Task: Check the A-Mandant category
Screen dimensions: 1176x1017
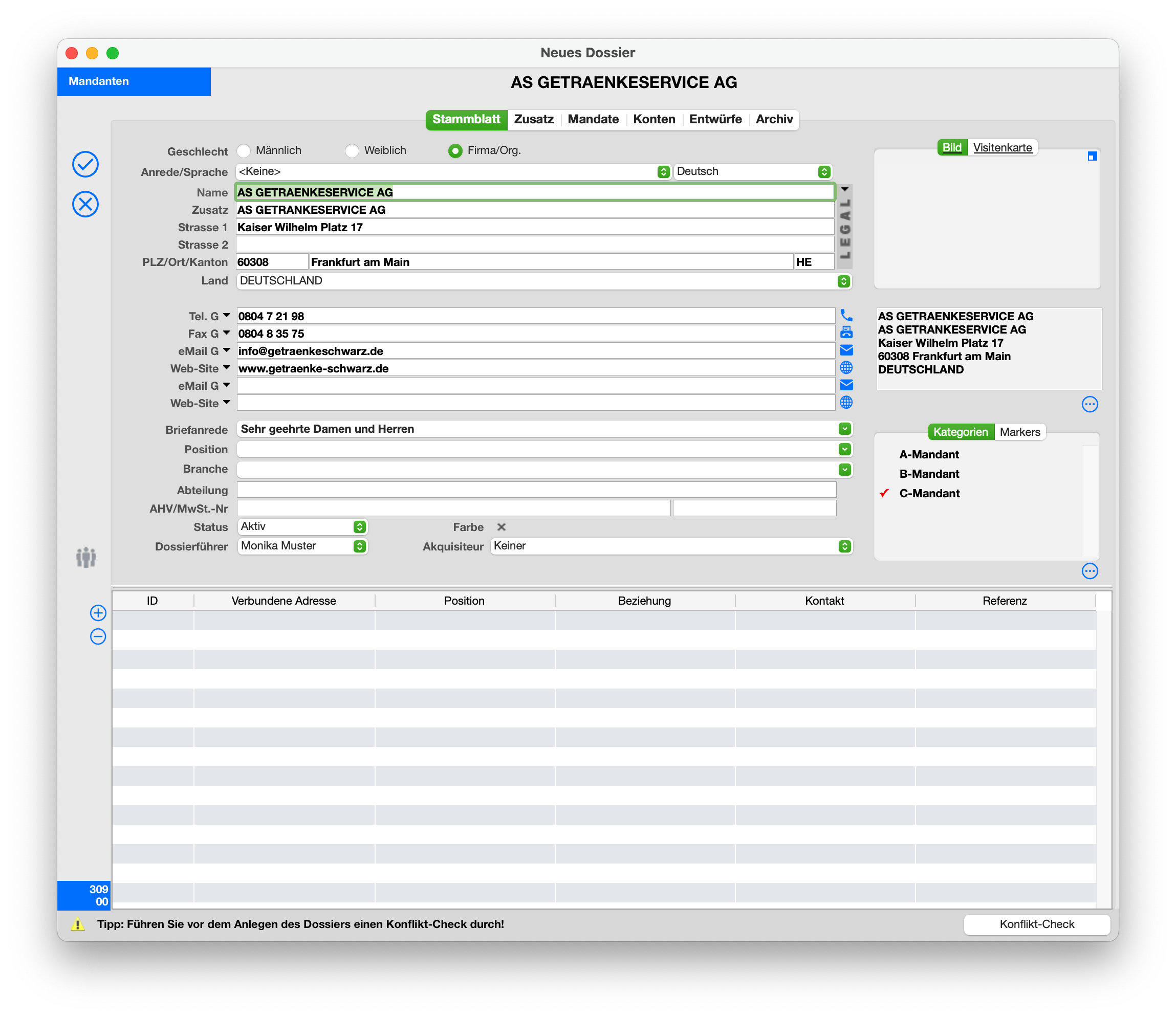Action: click(928, 455)
